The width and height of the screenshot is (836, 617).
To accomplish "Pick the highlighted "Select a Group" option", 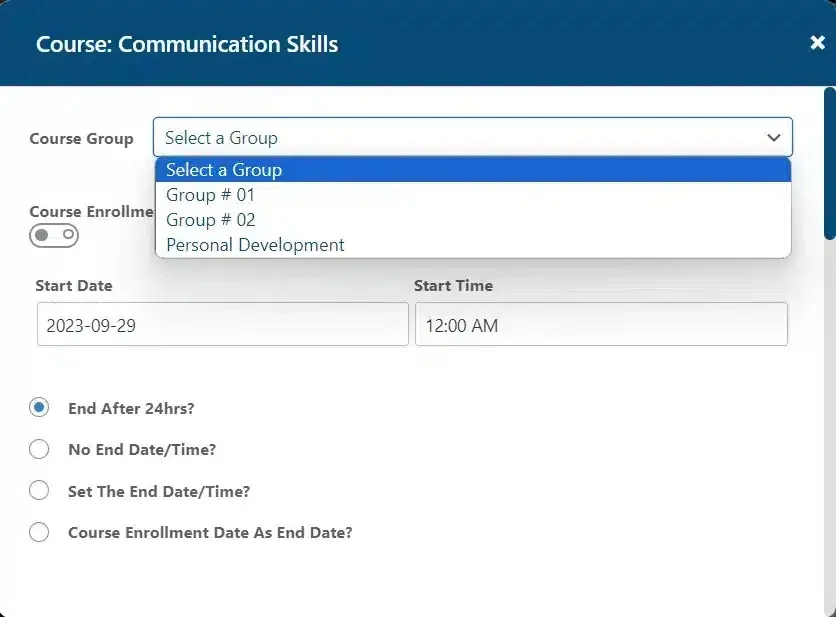I will click(224, 170).
